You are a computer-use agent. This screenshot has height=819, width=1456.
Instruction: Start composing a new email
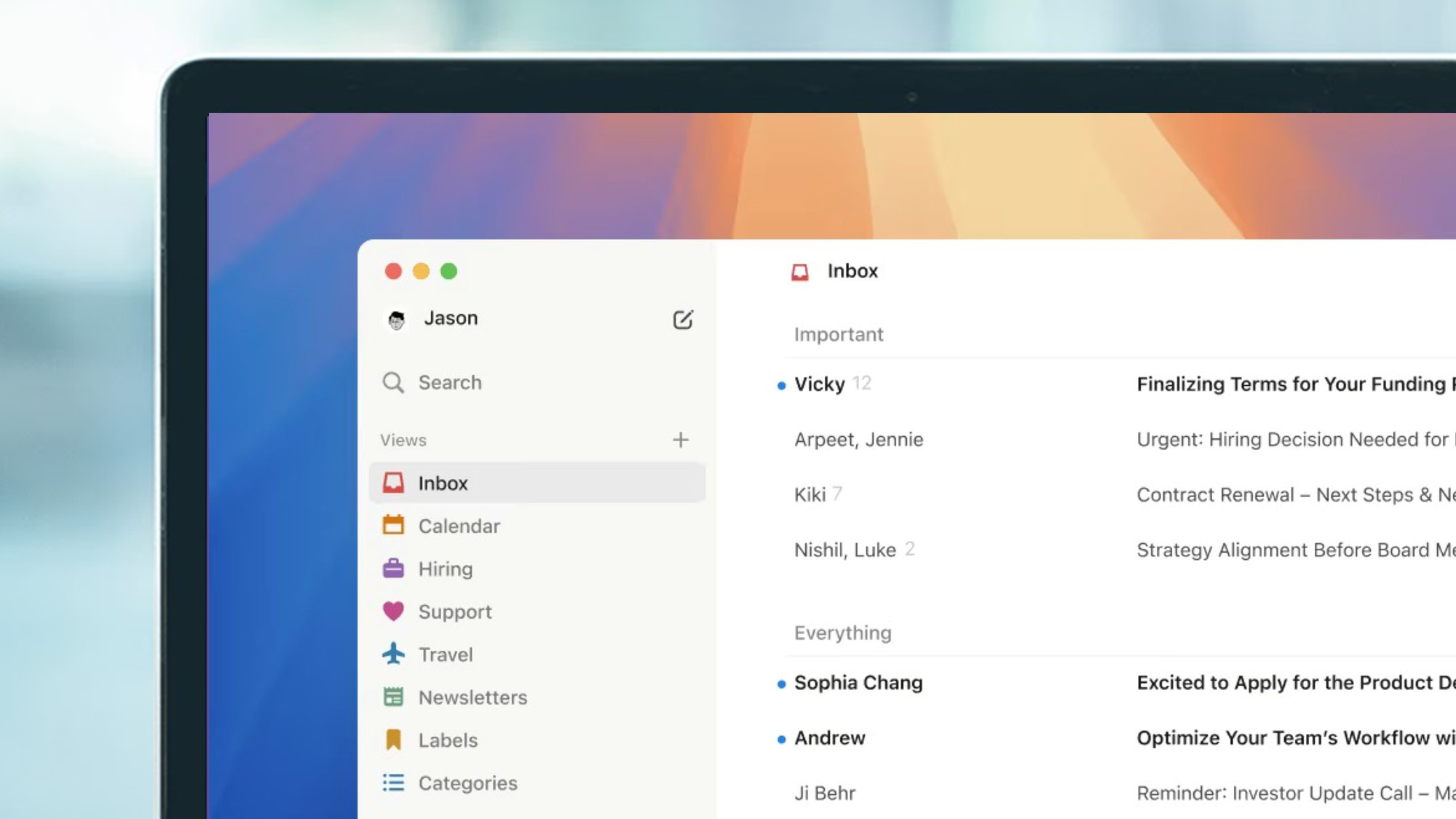click(x=683, y=319)
